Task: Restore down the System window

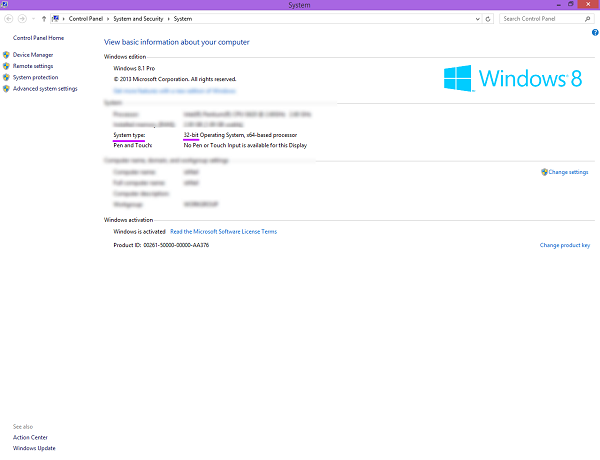Action: tap(571, 4)
